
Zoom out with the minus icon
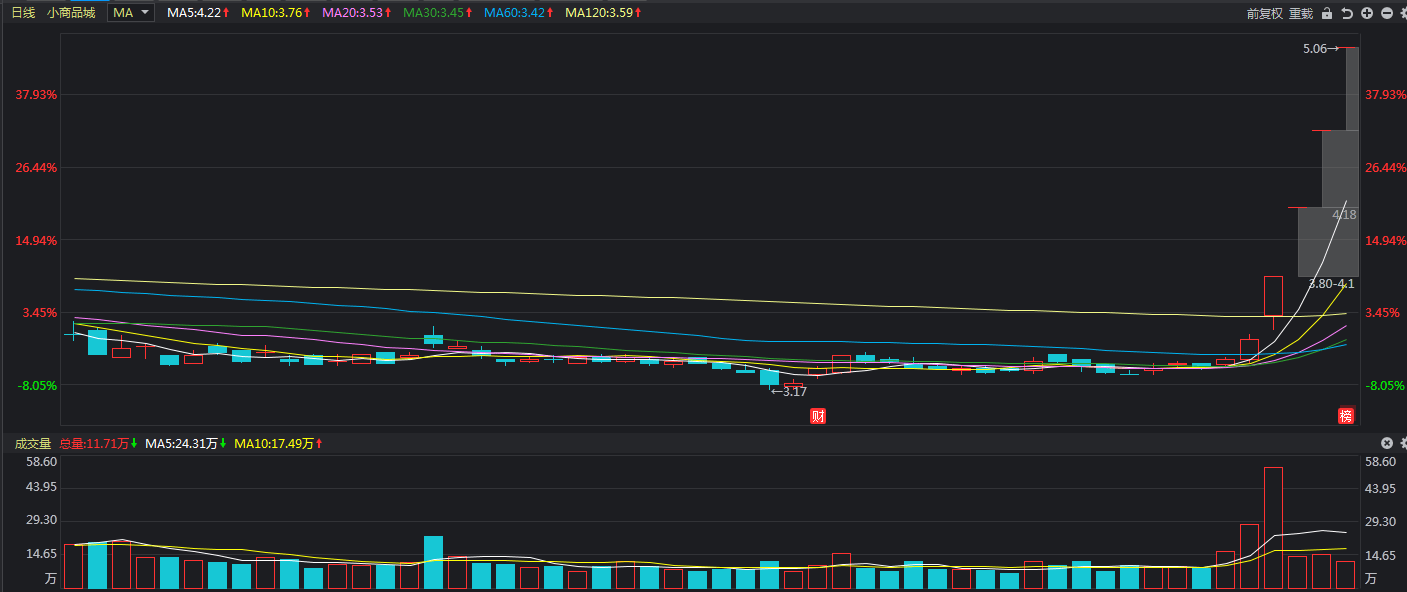coord(1387,13)
